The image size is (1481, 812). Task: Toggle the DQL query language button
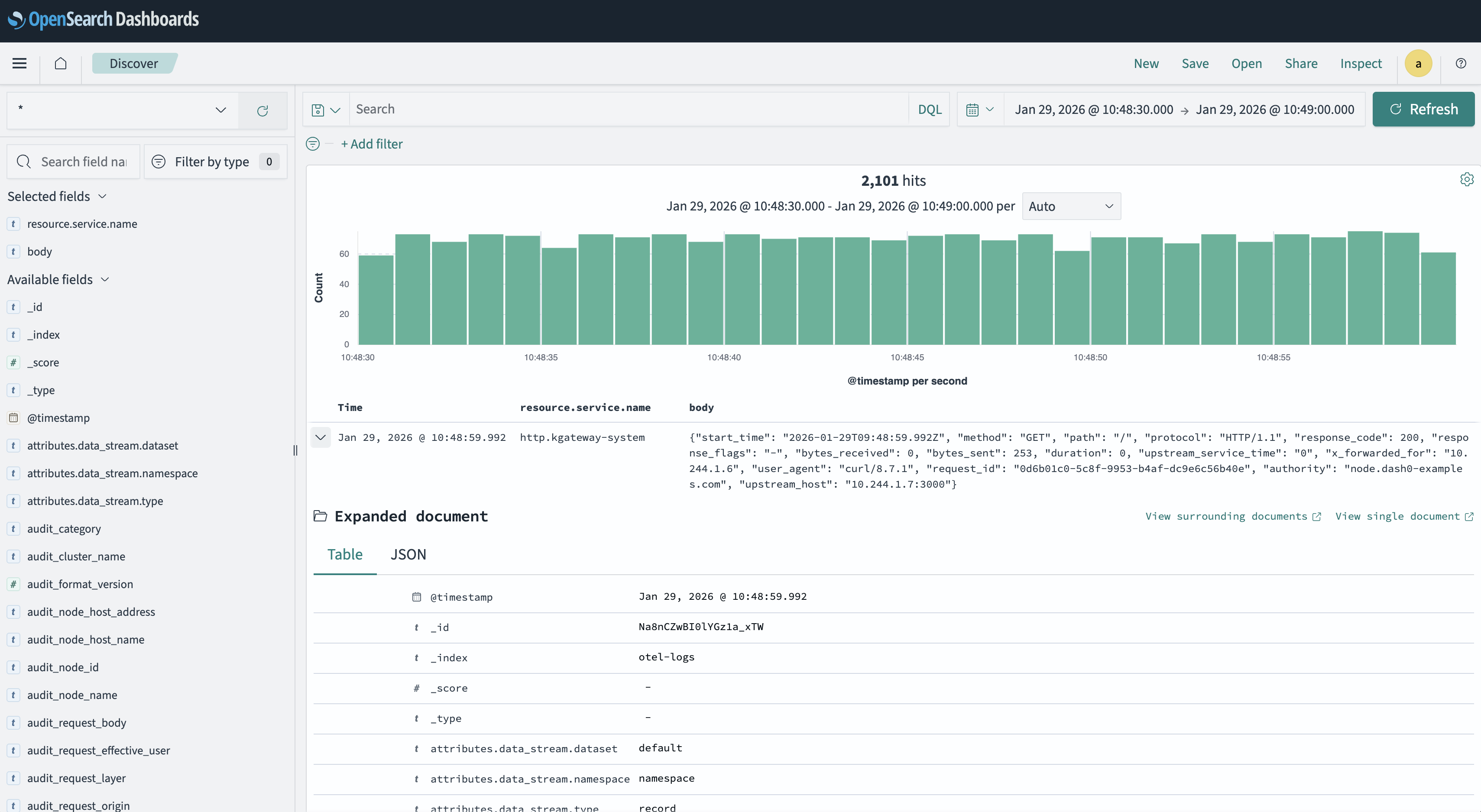pos(929,109)
